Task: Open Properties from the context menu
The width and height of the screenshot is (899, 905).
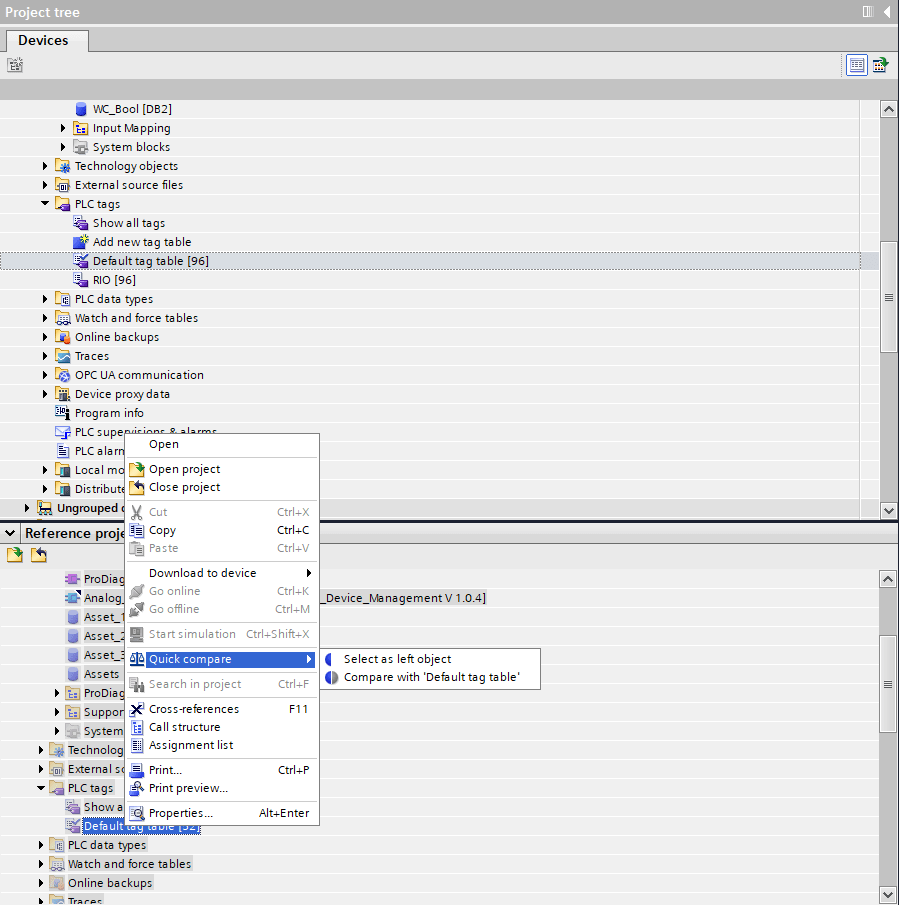Action: [180, 813]
